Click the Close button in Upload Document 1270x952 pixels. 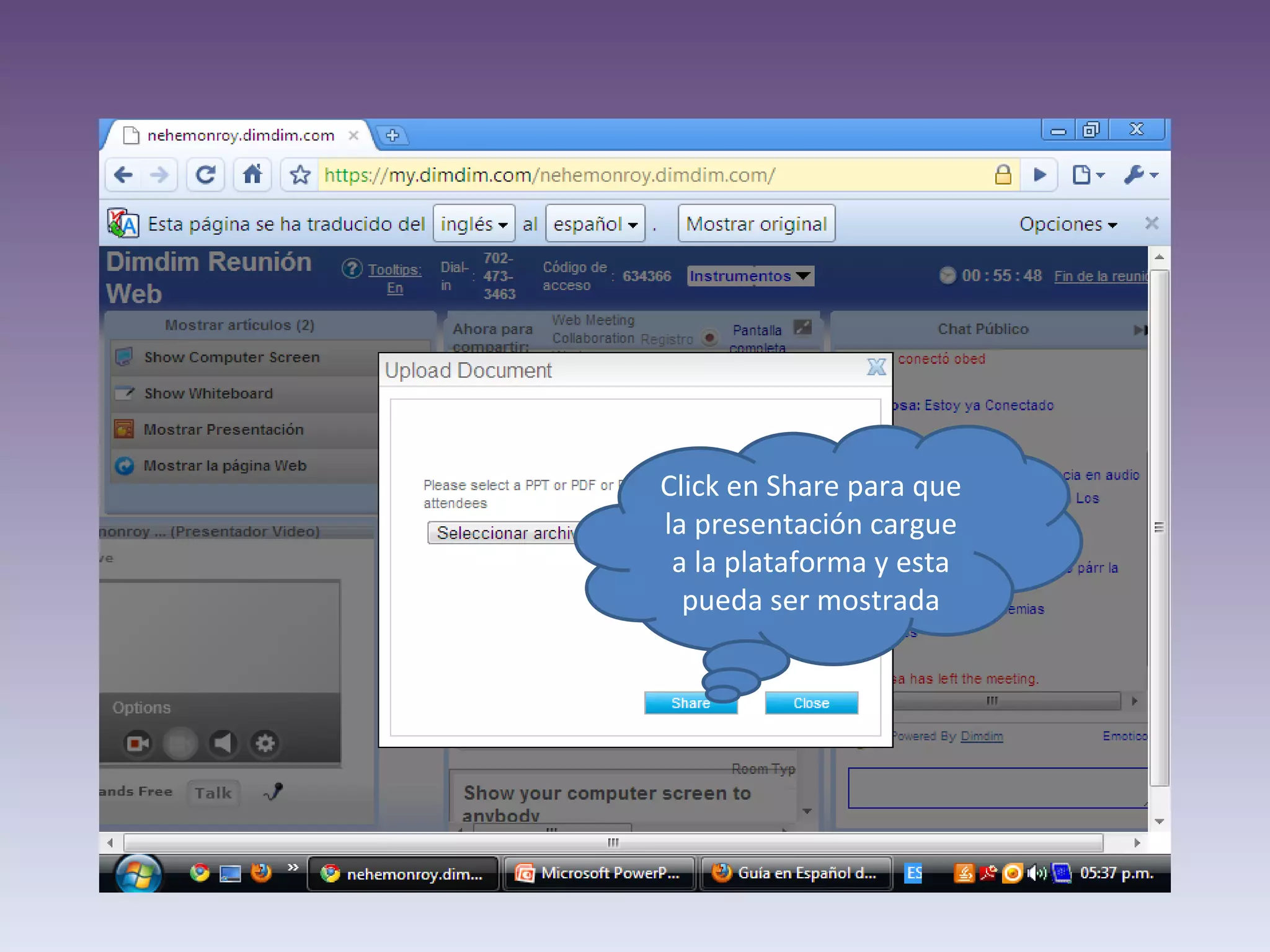pos(811,703)
